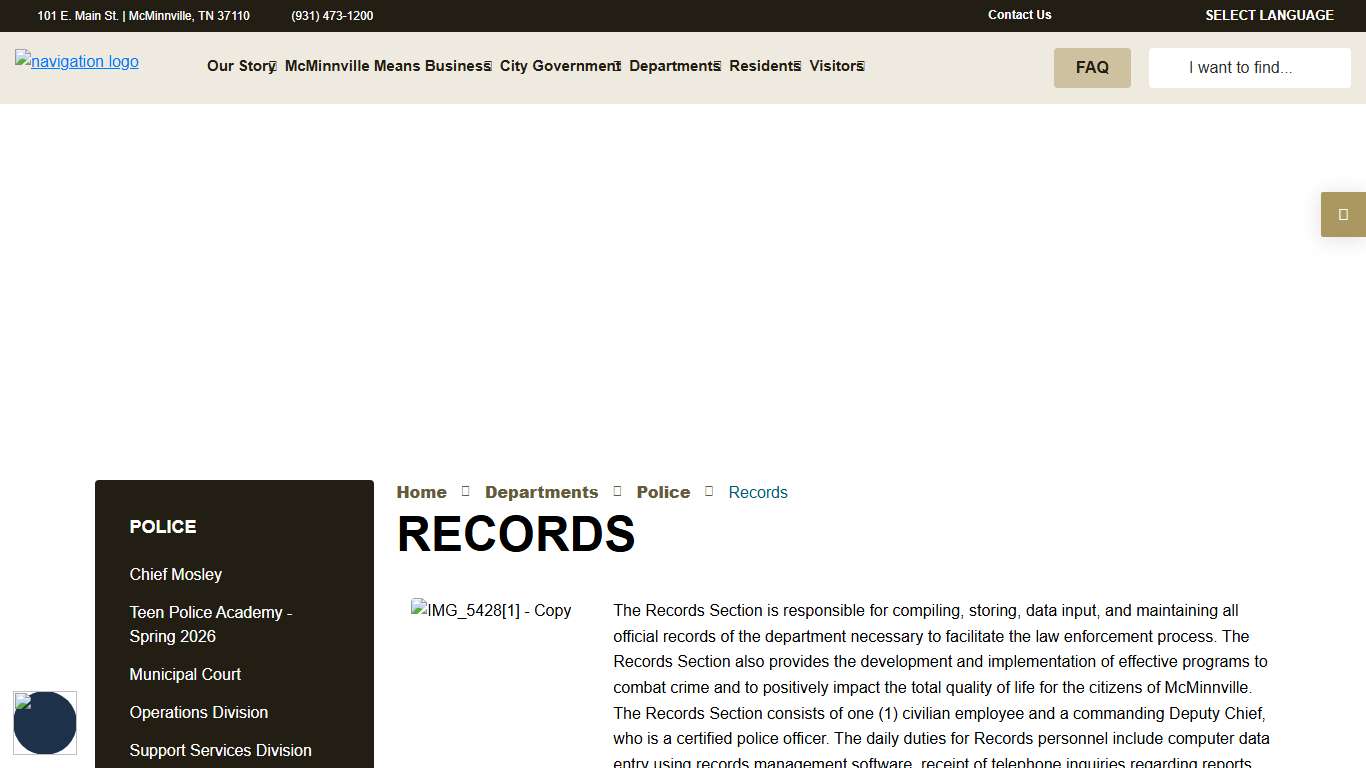Image resolution: width=1366 pixels, height=768 pixels.
Task: Open the Operations Division sidebar link
Action: pos(199,712)
